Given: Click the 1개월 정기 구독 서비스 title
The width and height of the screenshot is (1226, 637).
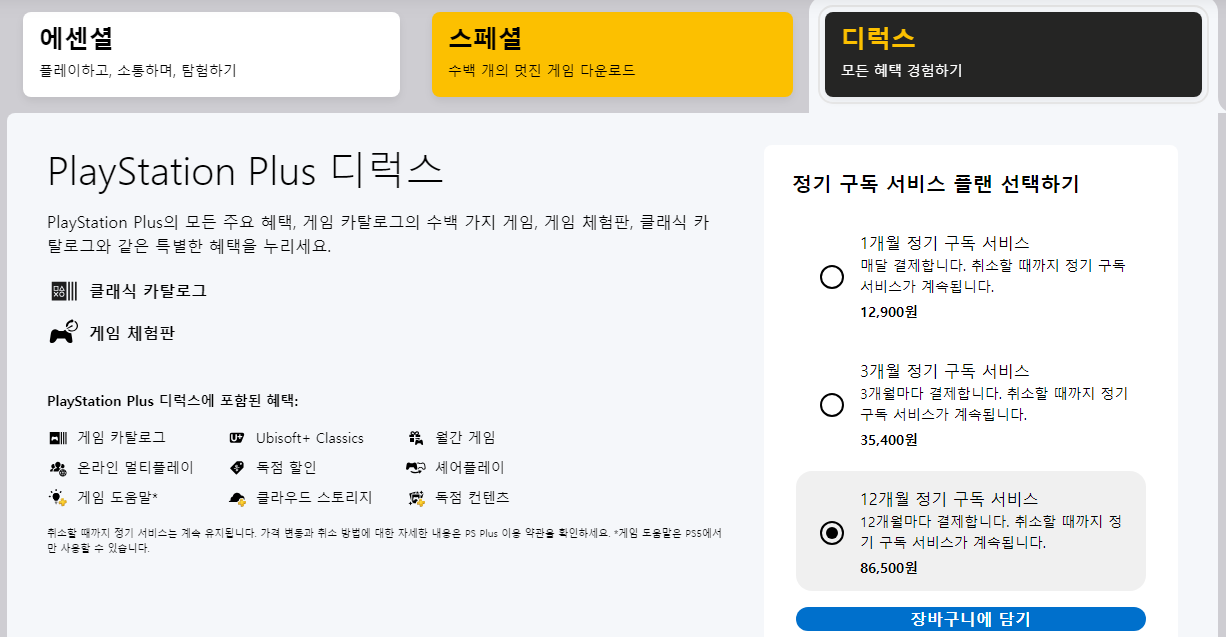Looking at the screenshot, I should [x=945, y=243].
